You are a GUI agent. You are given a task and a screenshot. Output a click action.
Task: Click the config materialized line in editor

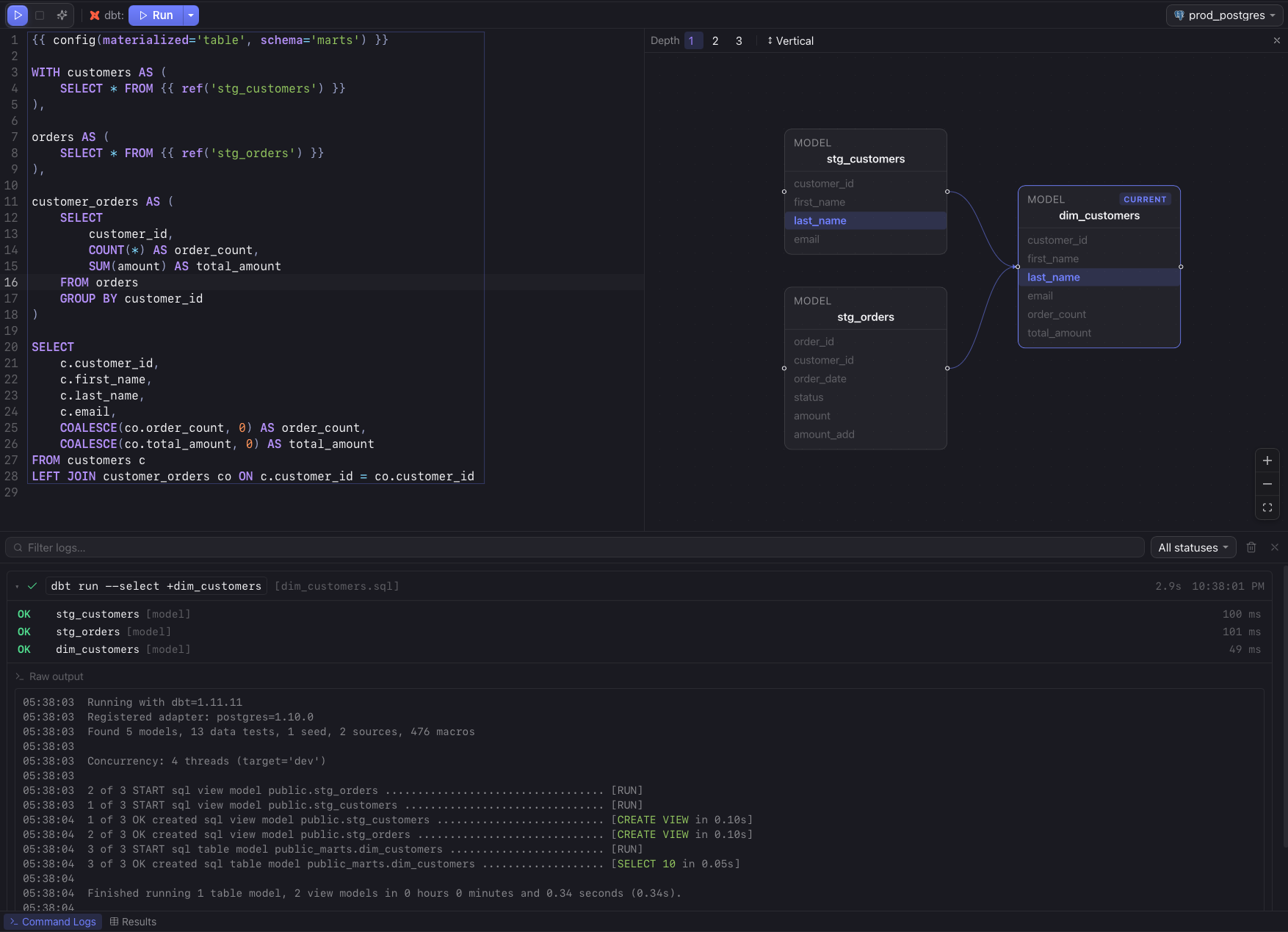(x=210, y=40)
